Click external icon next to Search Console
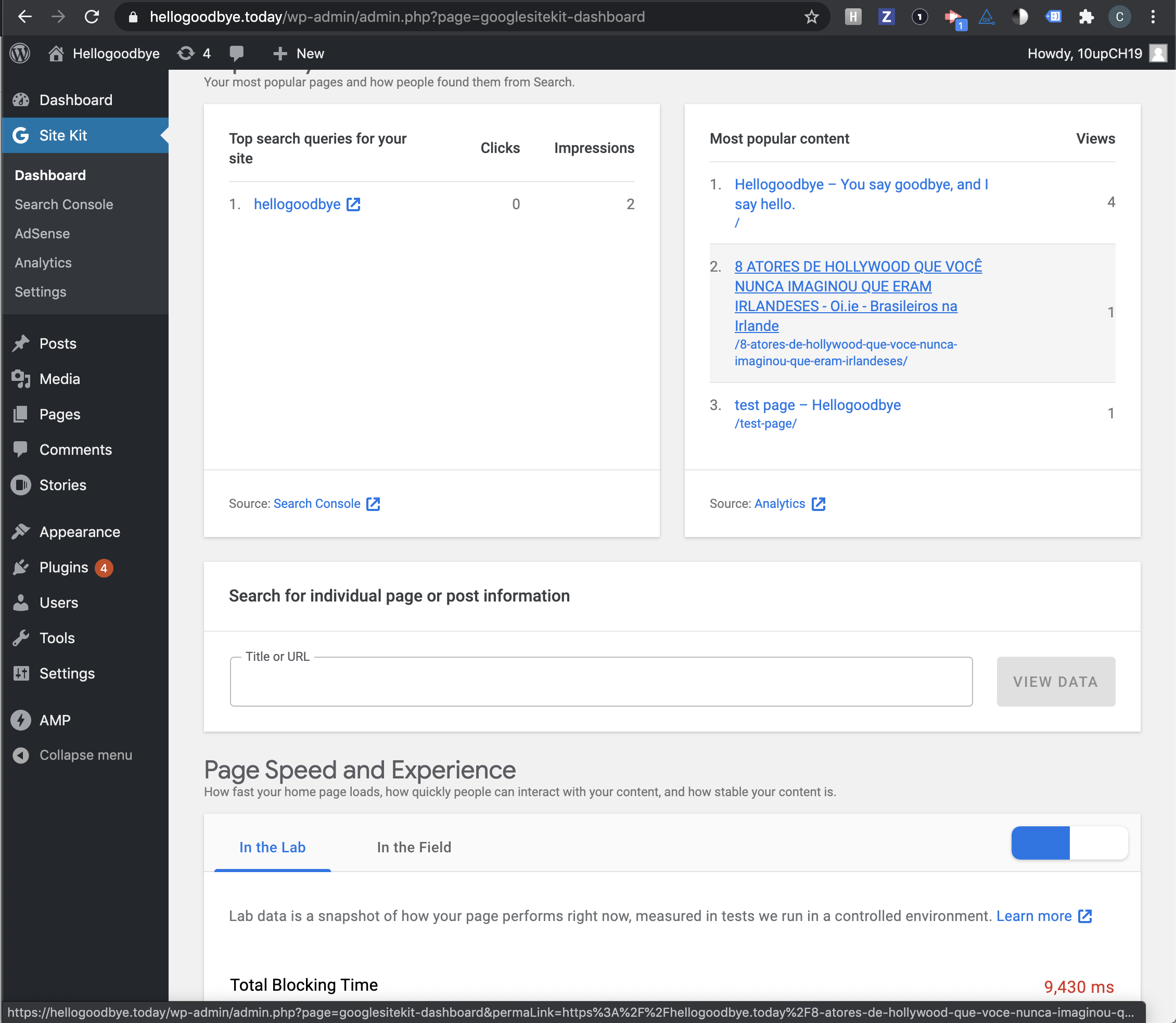 [373, 504]
